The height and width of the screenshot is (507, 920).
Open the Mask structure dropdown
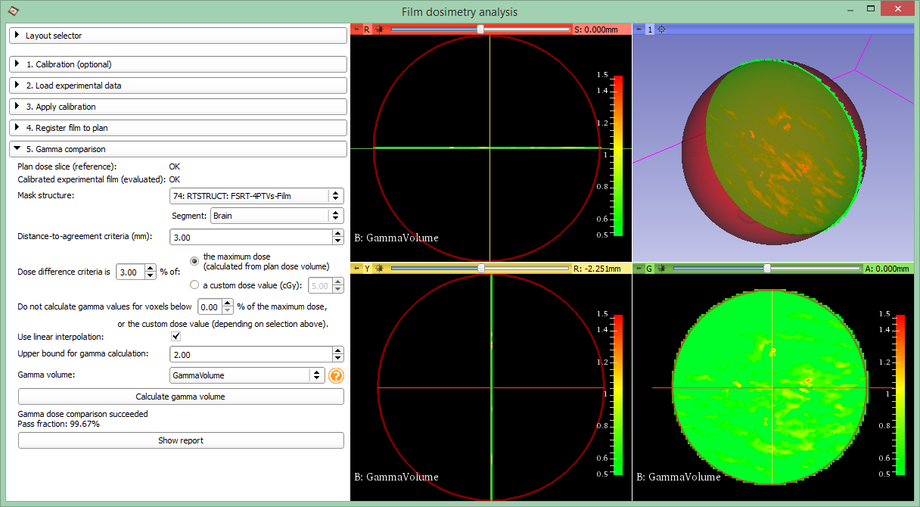point(255,196)
